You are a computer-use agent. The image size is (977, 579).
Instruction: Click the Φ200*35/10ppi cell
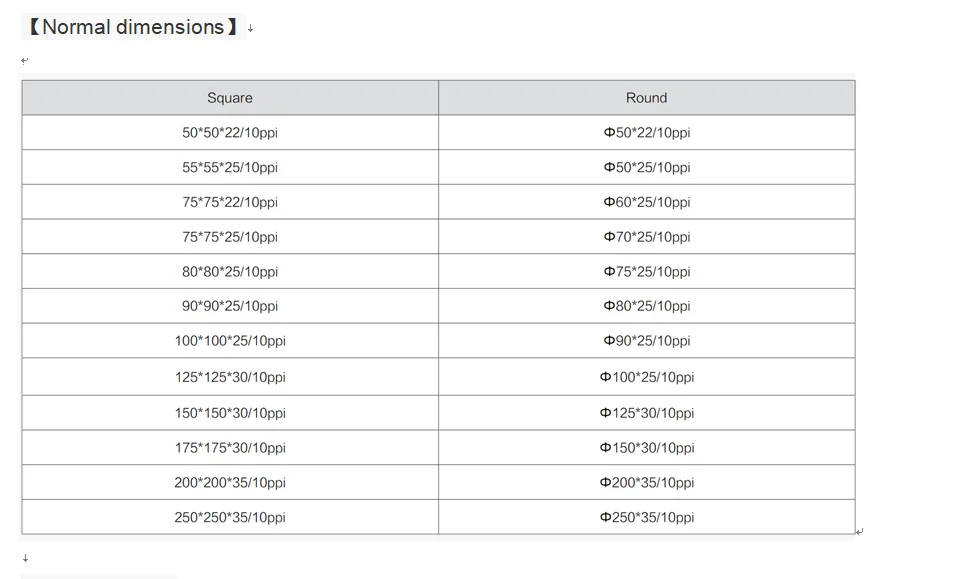pos(646,482)
